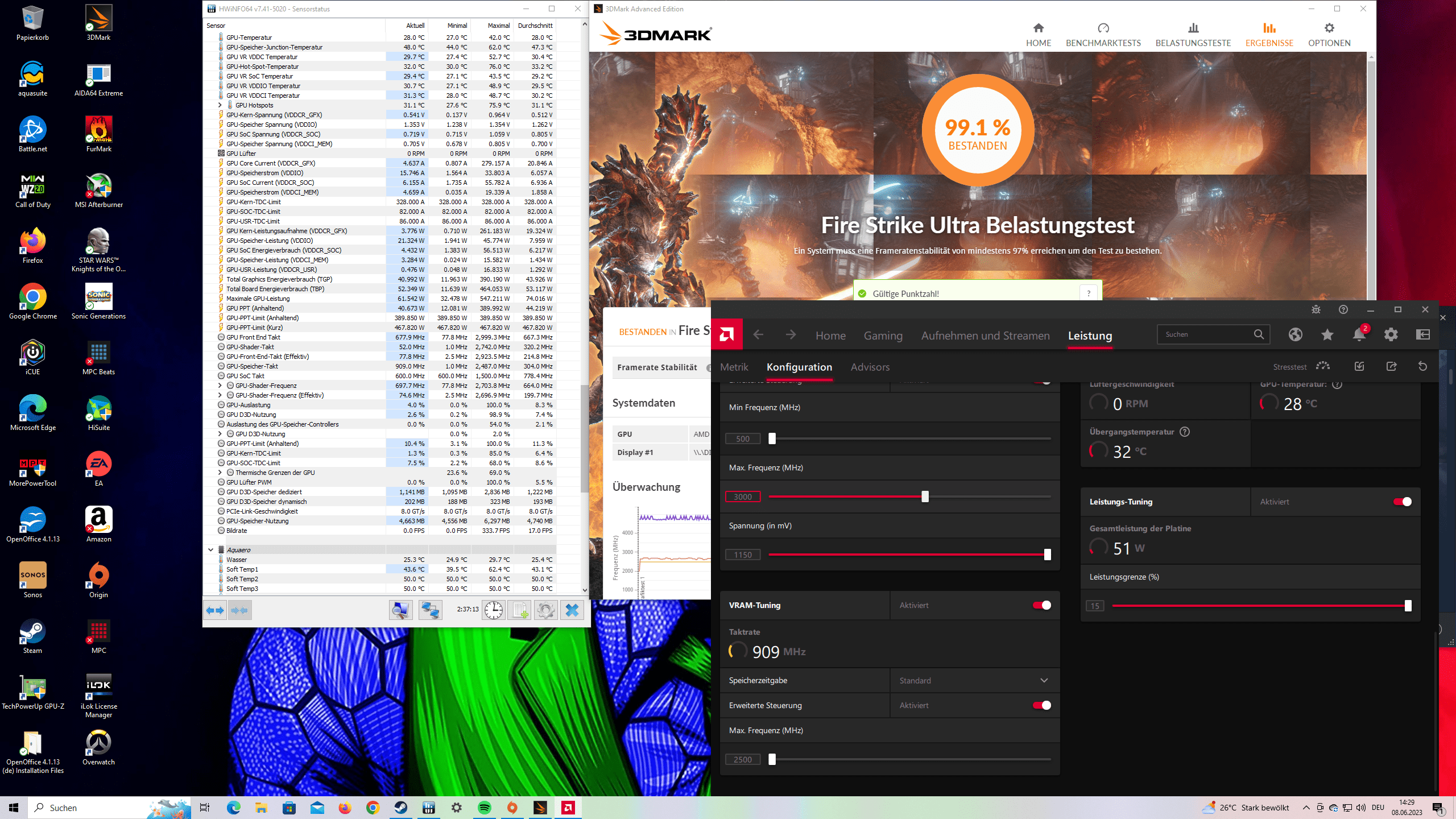Toggle VRAM-Tuning switch
Image resolution: width=1456 pixels, height=819 pixels.
click(1042, 605)
